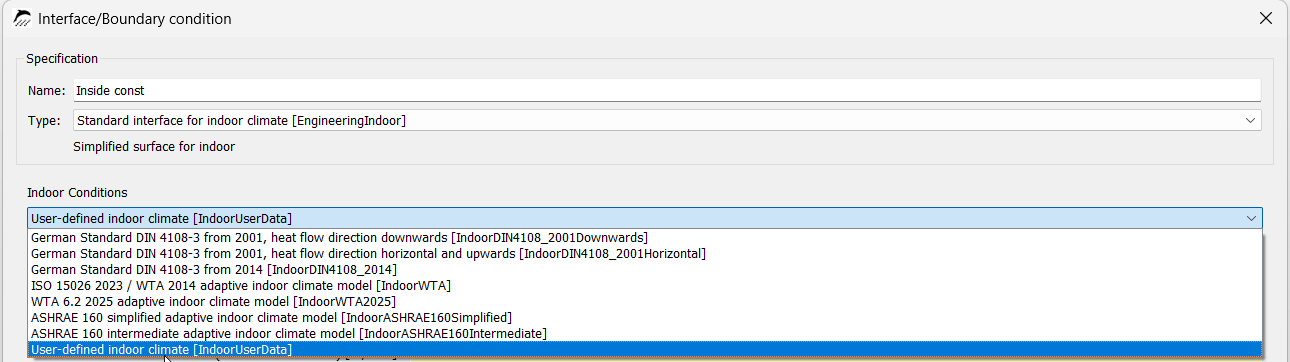Image resolution: width=1290 pixels, height=362 pixels.
Task: Collapse the Indoor Conditions combo box
Action: pos(645,218)
